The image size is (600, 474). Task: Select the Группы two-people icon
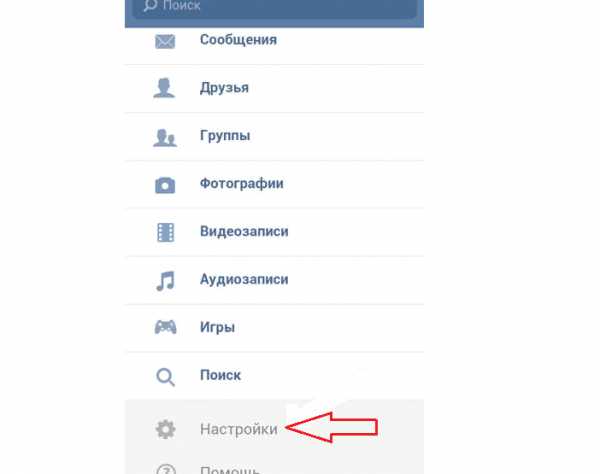pos(165,138)
